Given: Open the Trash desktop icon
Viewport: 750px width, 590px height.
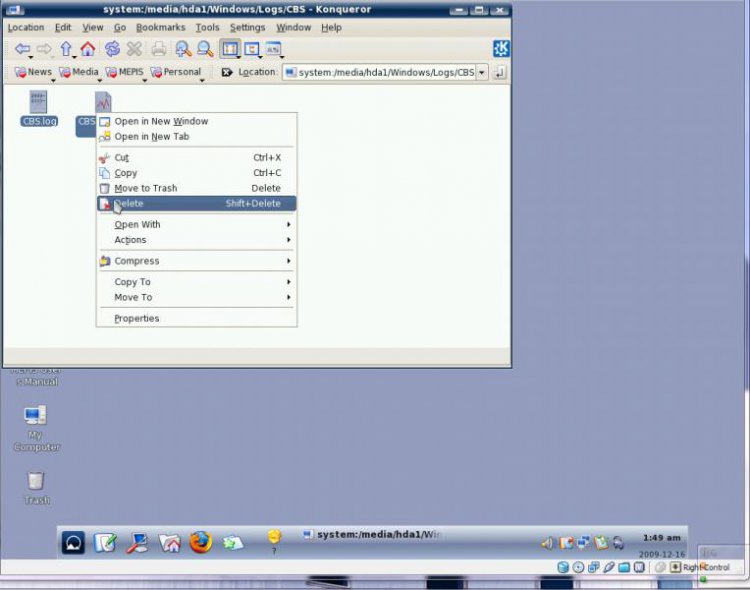Looking at the screenshot, I should tap(36, 488).
